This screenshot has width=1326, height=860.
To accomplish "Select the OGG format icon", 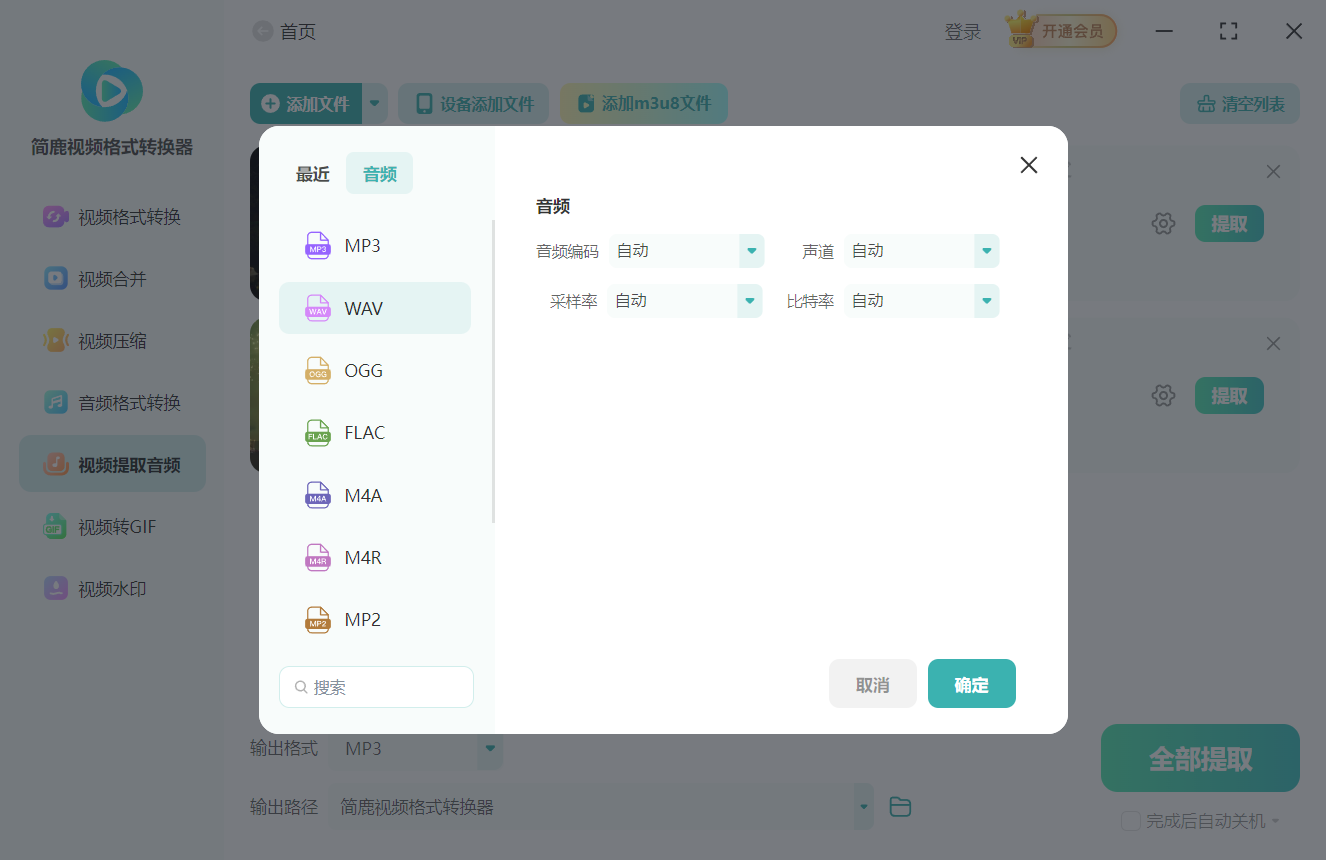I will (318, 371).
